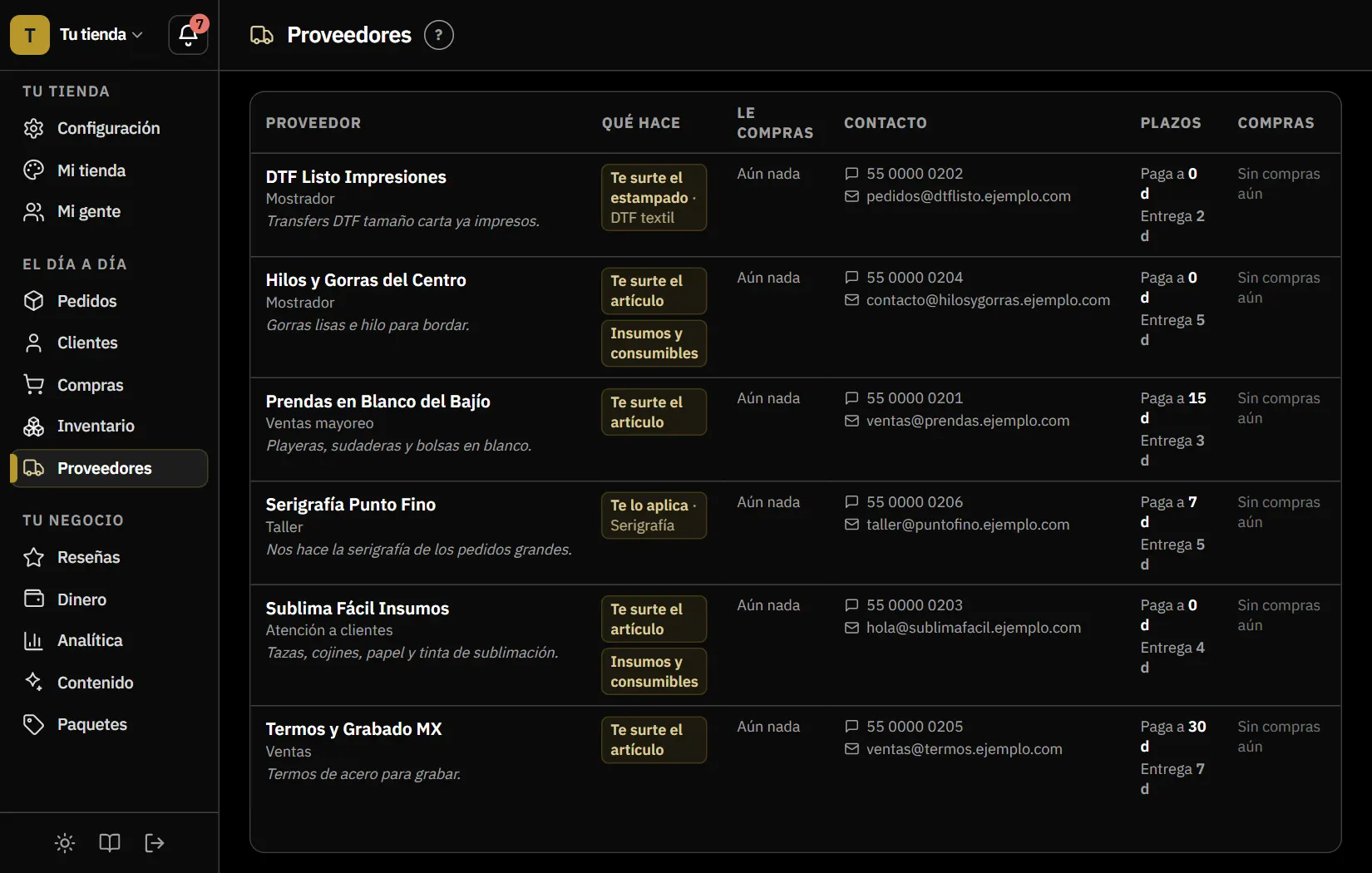Image resolution: width=1372 pixels, height=873 pixels.
Task: Open supplier Termos y Grabado MX
Action: 354,729
